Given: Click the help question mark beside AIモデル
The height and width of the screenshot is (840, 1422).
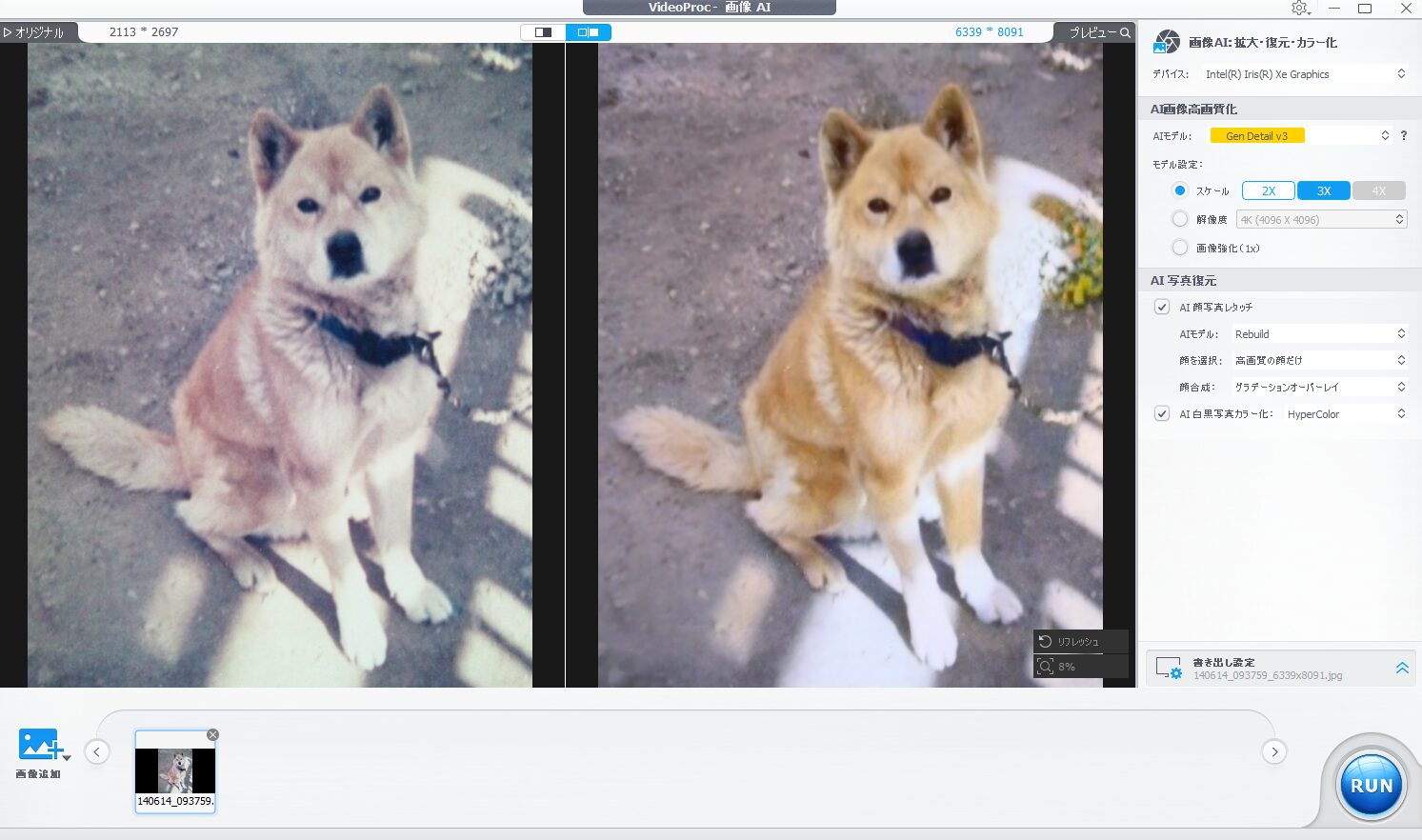Looking at the screenshot, I should [1403, 136].
